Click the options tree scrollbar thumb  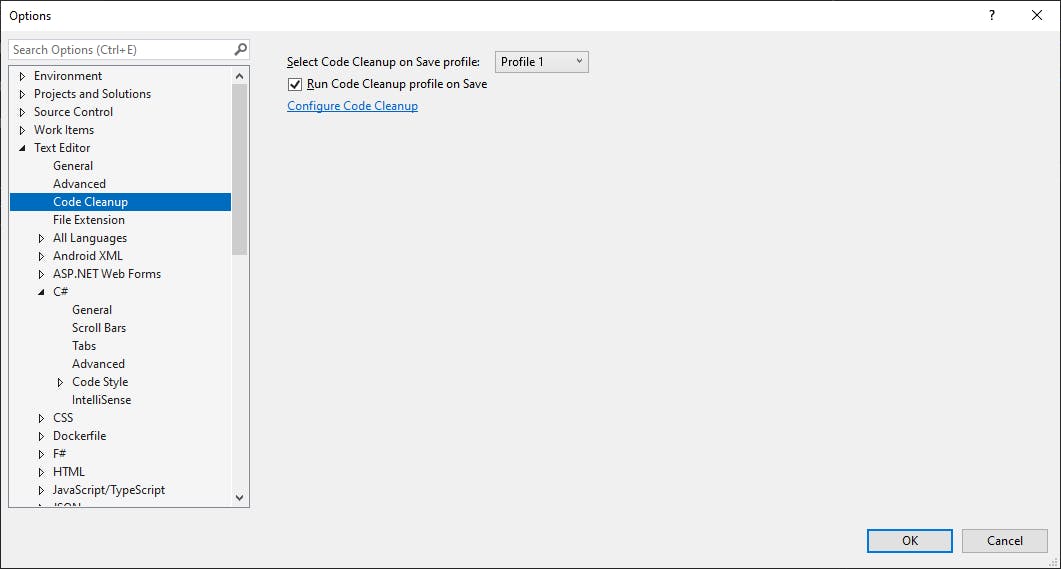(240, 170)
